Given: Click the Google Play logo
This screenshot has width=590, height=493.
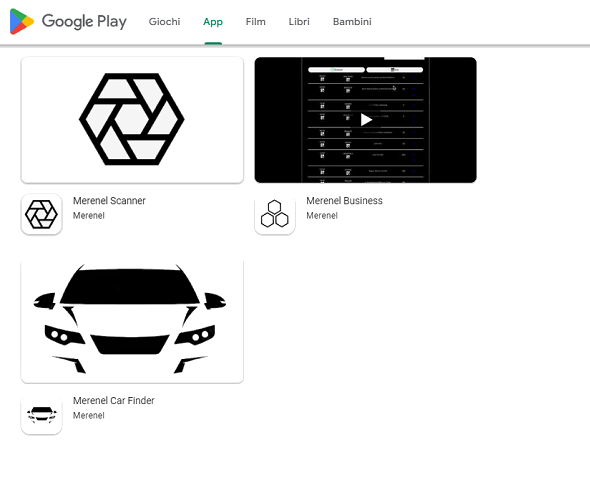Looking at the screenshot, I should click(68, 21).
